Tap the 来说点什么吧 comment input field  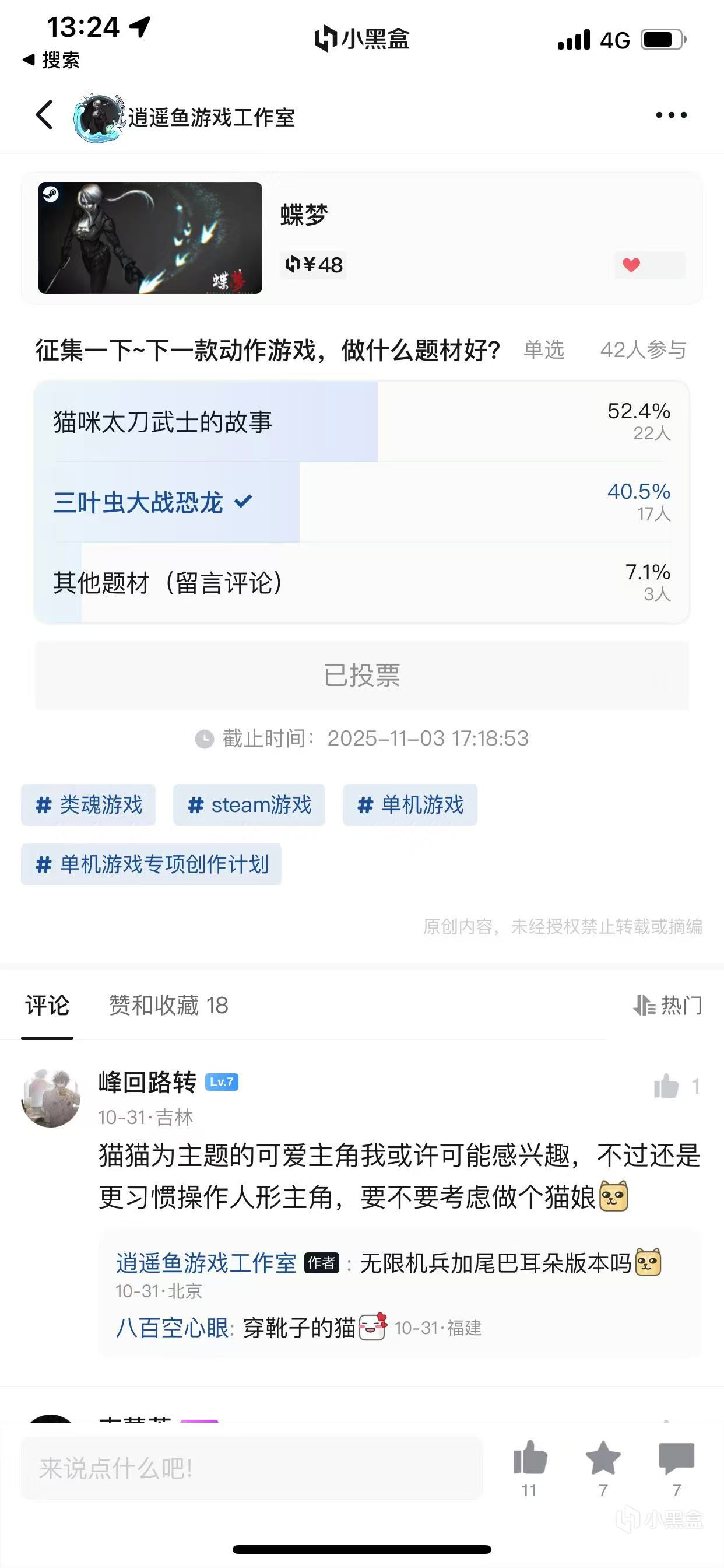coord(251,1468)
